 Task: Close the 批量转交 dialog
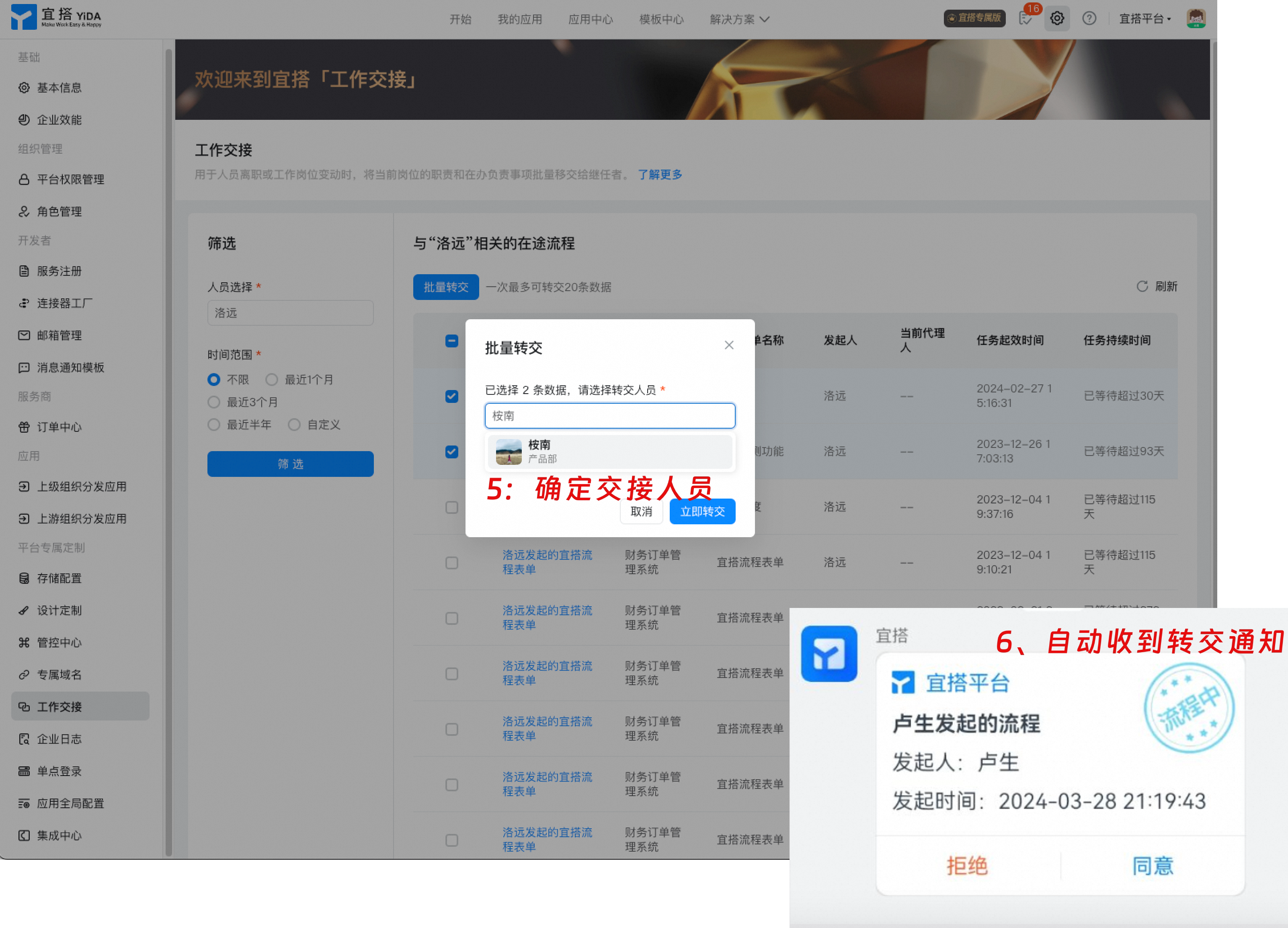point(728,345)
